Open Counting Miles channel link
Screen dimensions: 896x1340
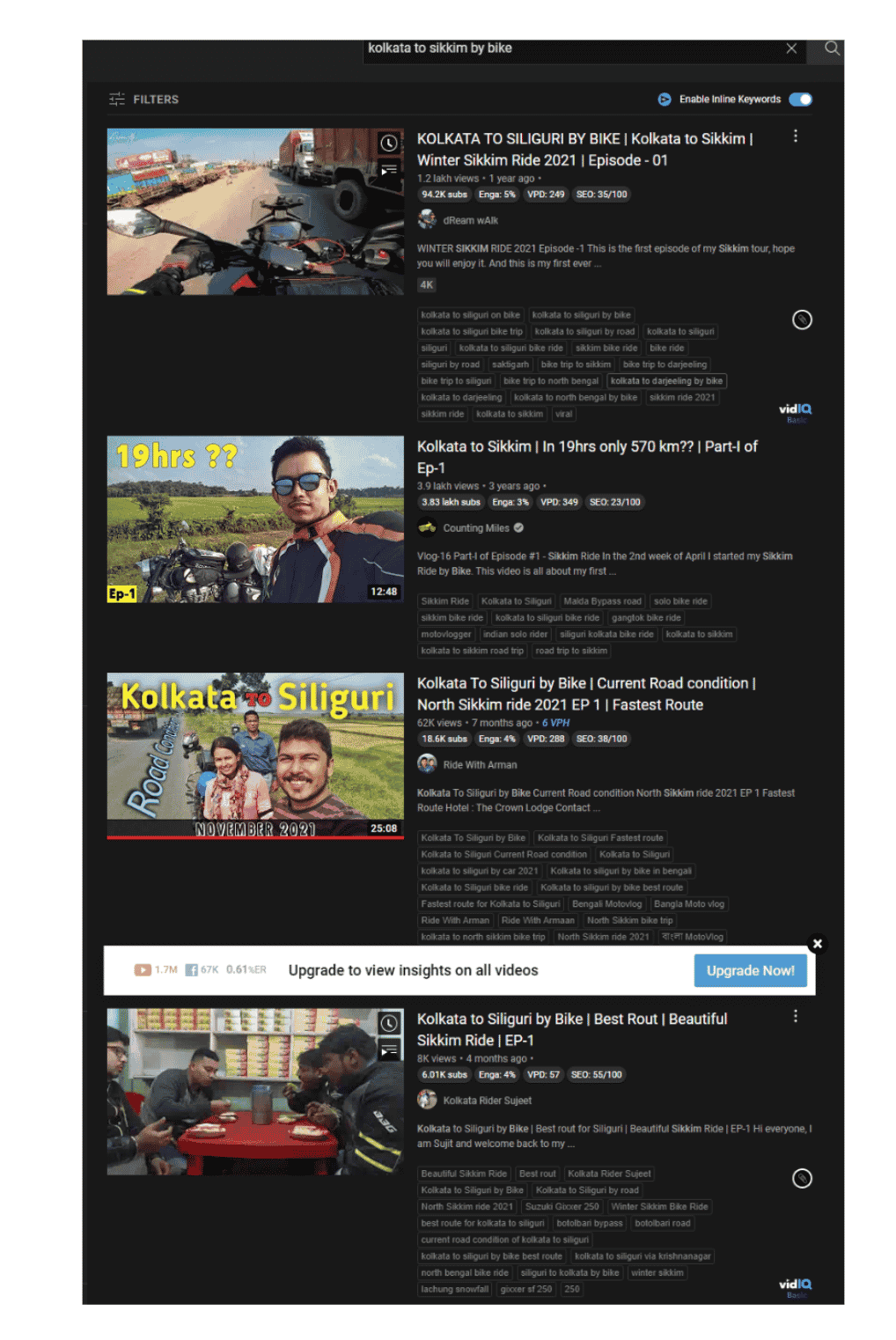tap(475, 528)
